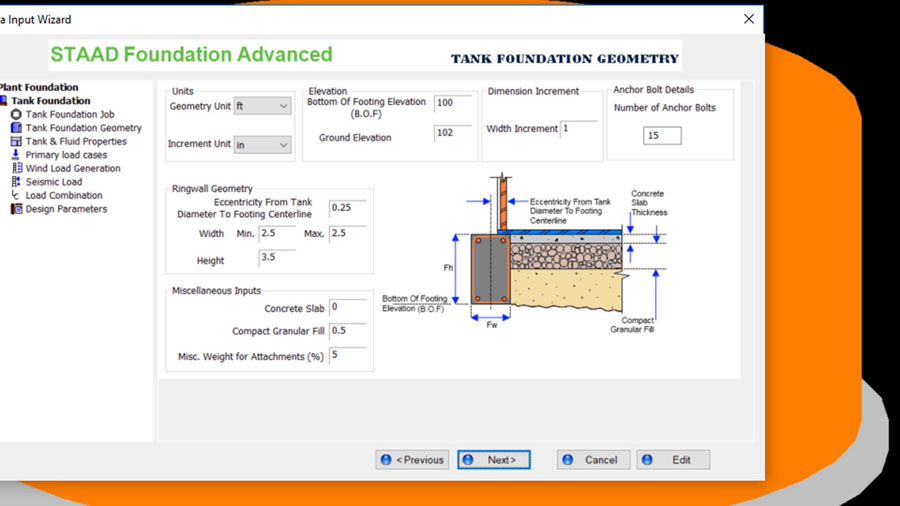Click the Design Parameters icon
This screenshot has width=900, height=506.
coord(16,209)
